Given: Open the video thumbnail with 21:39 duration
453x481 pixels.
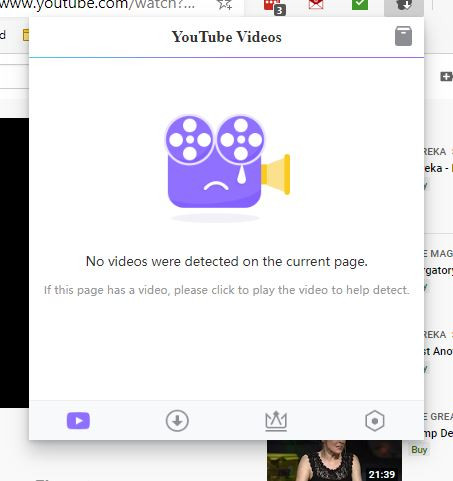Looking at the screenshot, I should point(334,460).
